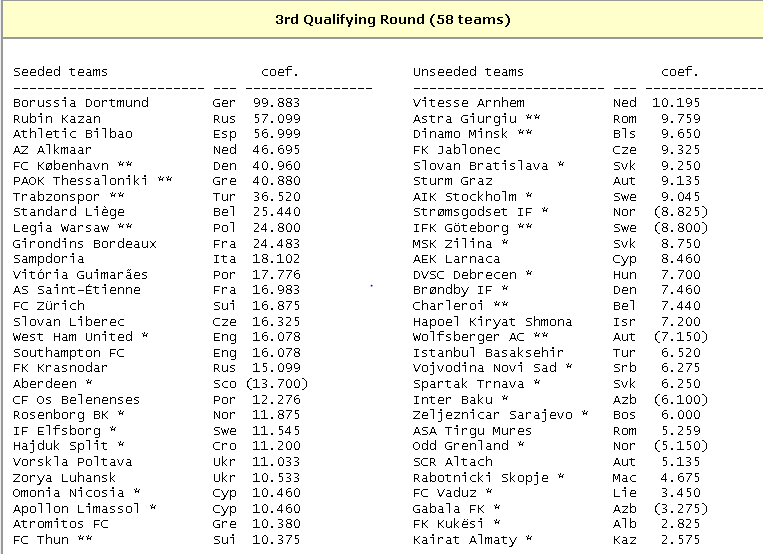This screenshot has width=763, height=554.
Task: Click Standard Liège team name
Action: pyautogui.click(x=69, y=212)
